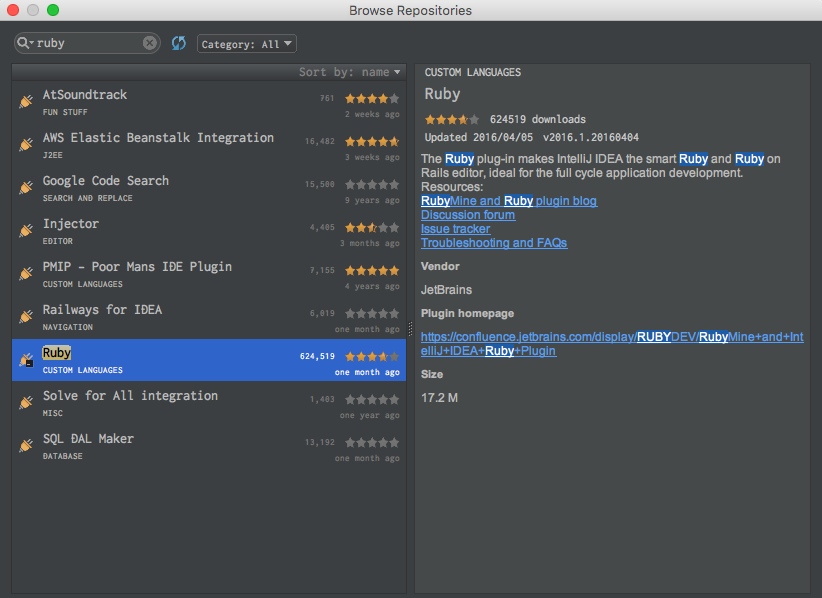Viewport: 822px width, 598px height.
Task: Click SQL DAL Maker star rating
Action: pyautogui.click(x=372, y=442)
